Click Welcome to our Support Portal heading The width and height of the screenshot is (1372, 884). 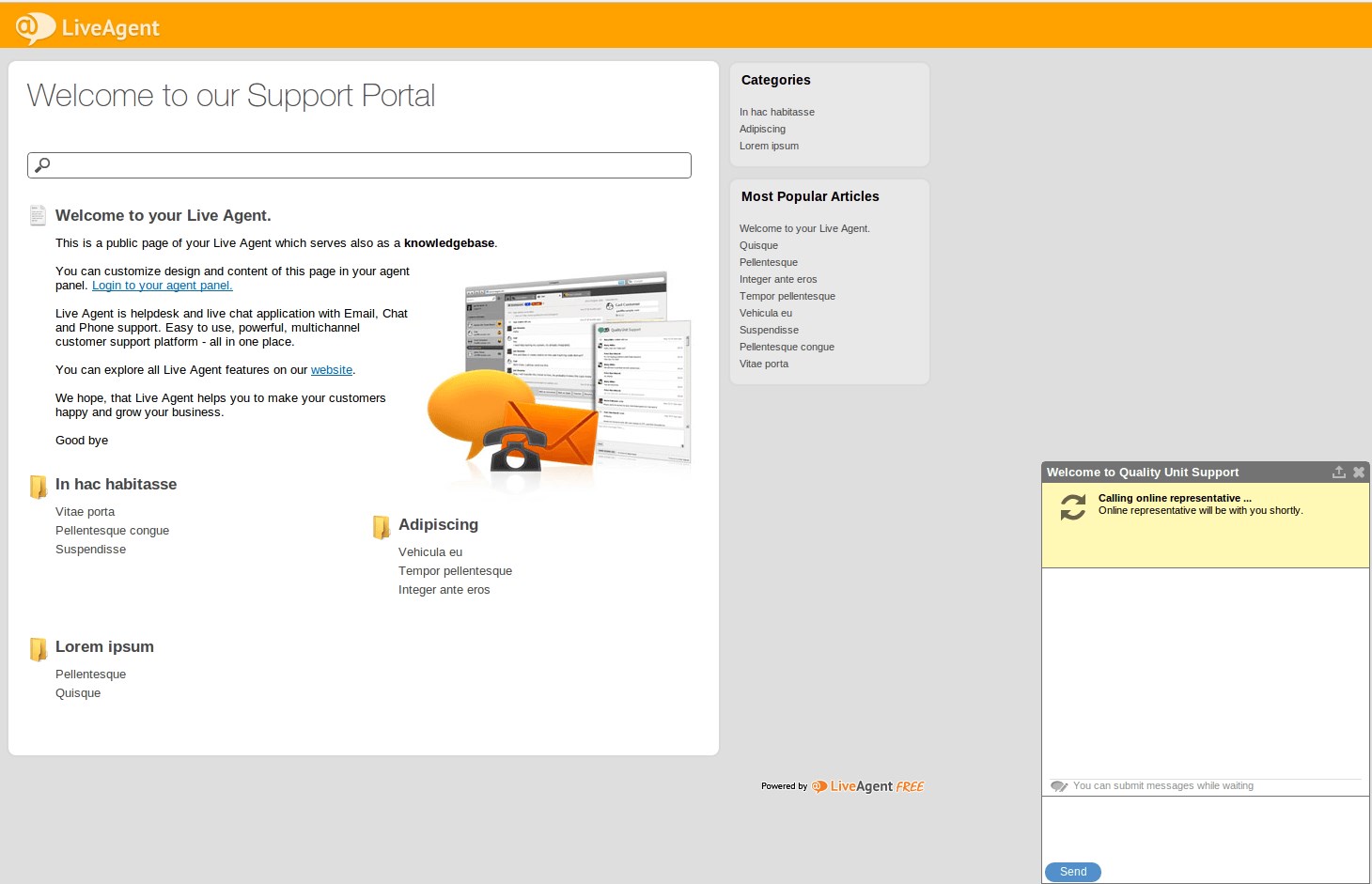pyautogui.click(x=231, y=96)
